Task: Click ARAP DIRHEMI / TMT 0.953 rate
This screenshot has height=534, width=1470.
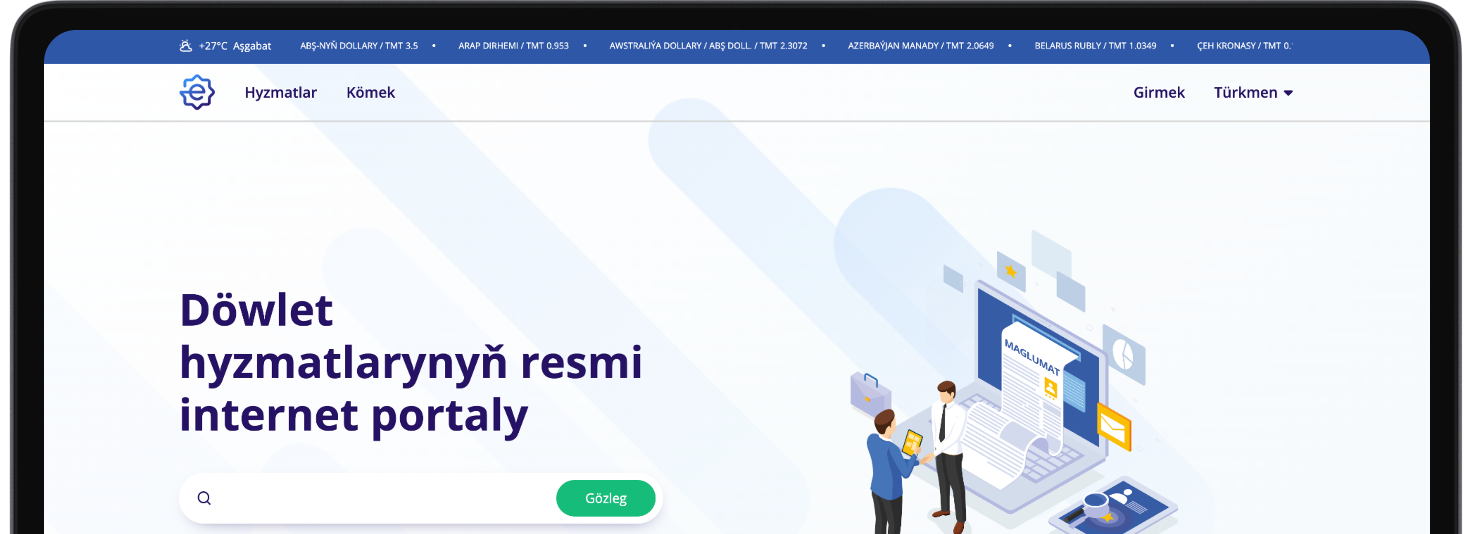Action: (513, 46)
